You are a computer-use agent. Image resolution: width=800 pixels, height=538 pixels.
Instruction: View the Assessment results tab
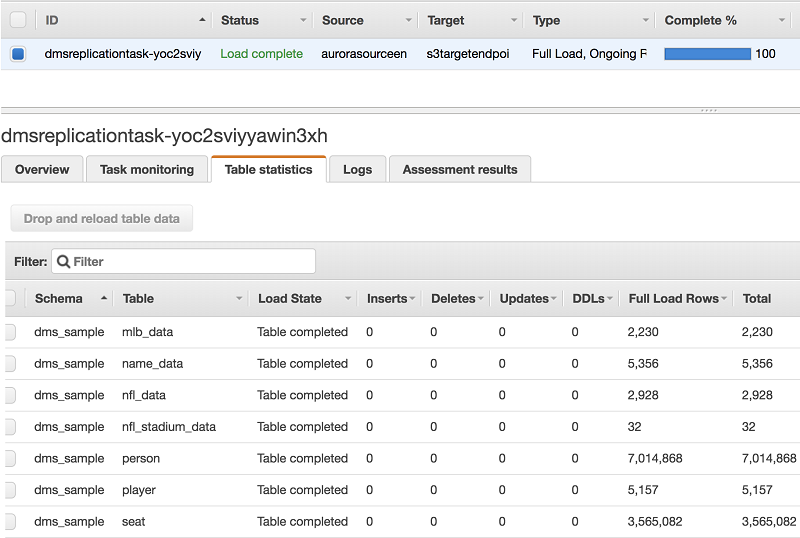point(460,170)
